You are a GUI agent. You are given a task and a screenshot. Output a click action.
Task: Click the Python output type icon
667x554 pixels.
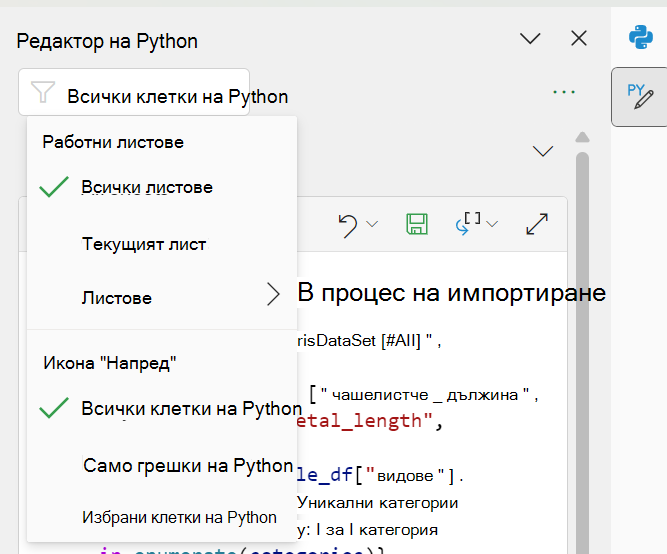coord(468,223)
